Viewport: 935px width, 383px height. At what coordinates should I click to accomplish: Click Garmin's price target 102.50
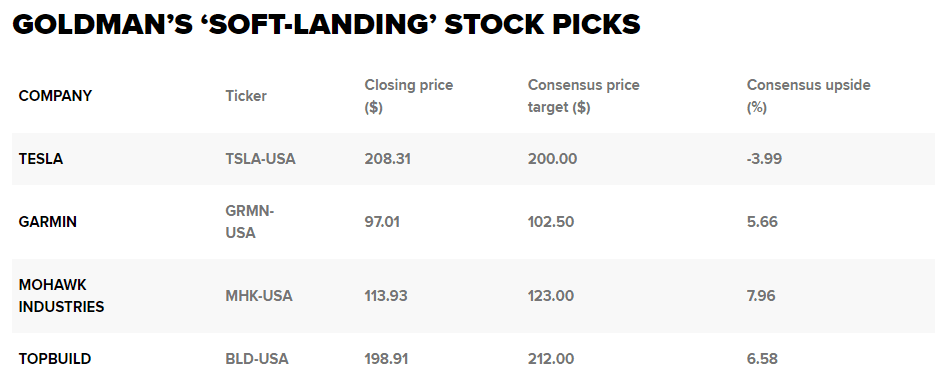(x=551, y=222)
